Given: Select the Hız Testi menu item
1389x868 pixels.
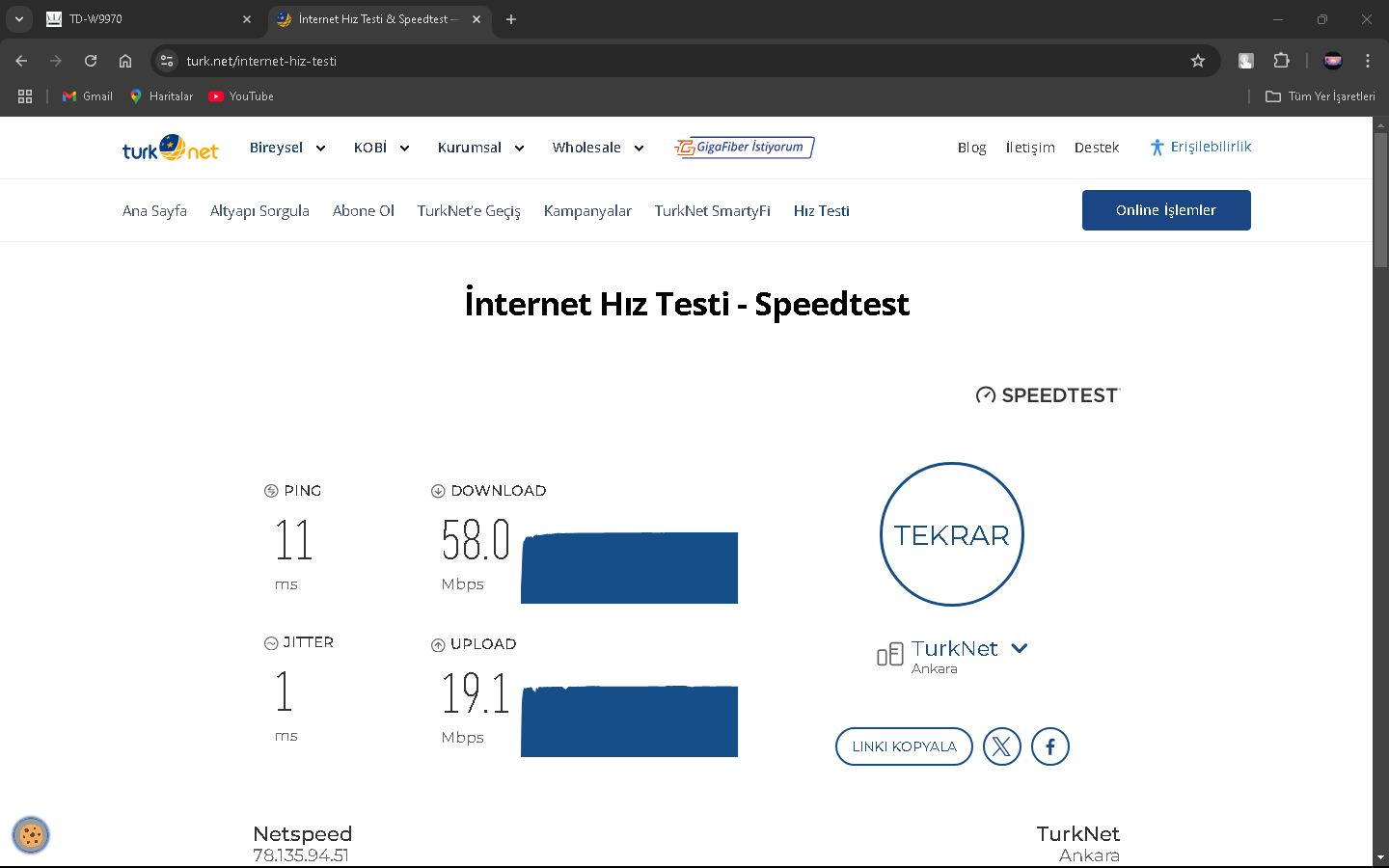Looking at the screenshot, I should [x=822, y=210].
